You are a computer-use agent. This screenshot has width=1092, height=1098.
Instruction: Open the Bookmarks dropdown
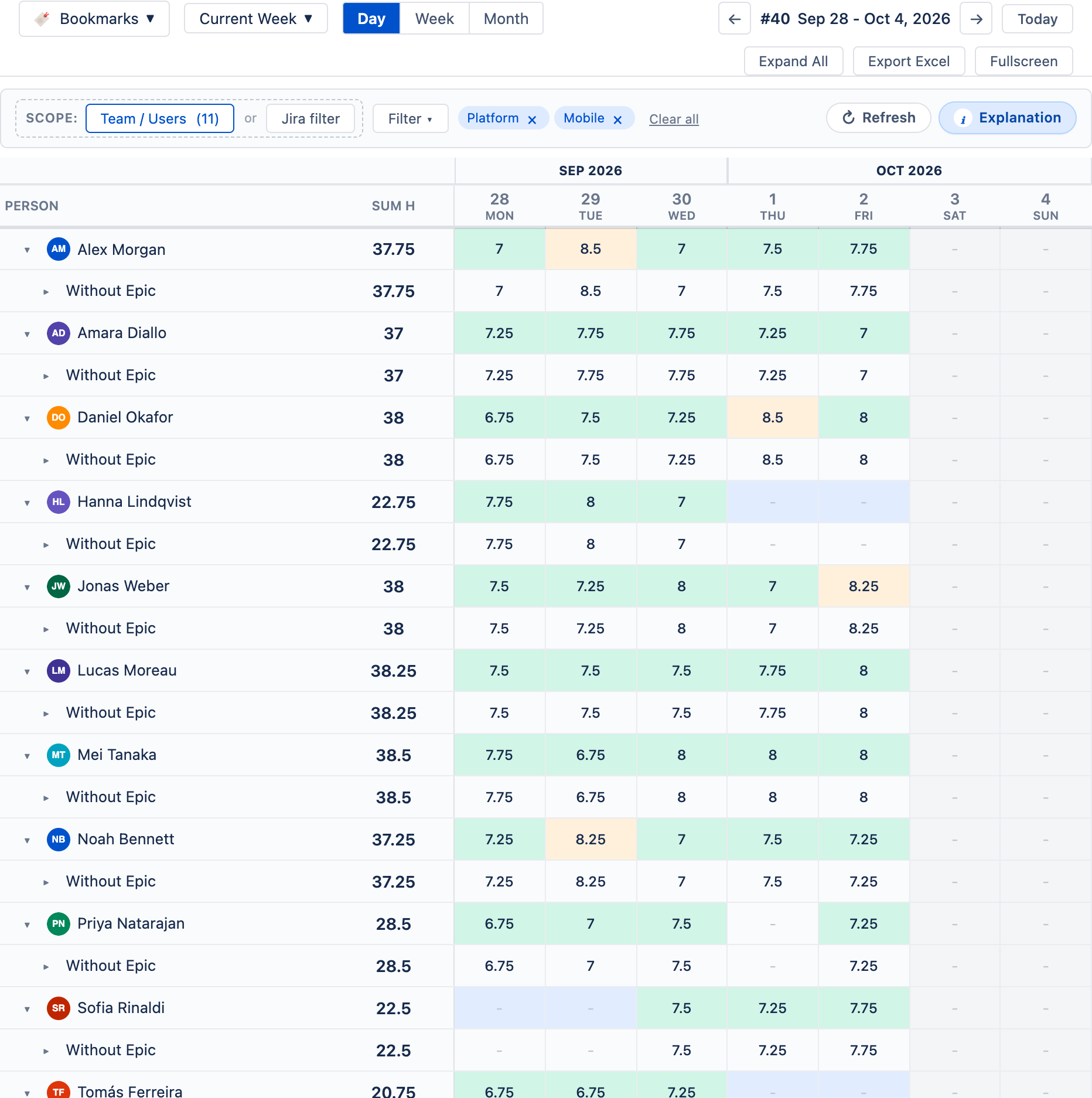(94, 19)
